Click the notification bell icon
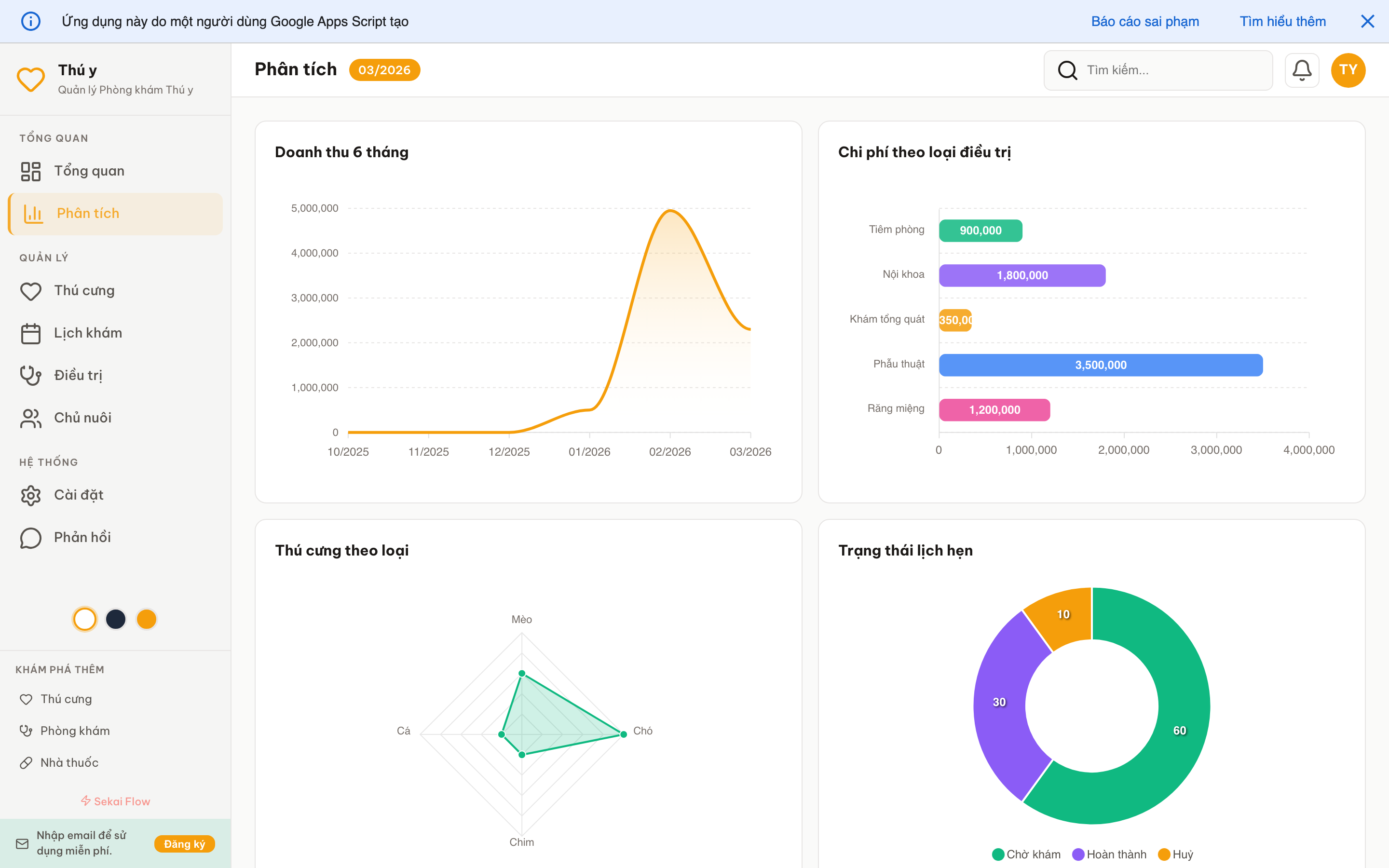Viewport: 1389px width, 868px height. [x=1301, y=70]
